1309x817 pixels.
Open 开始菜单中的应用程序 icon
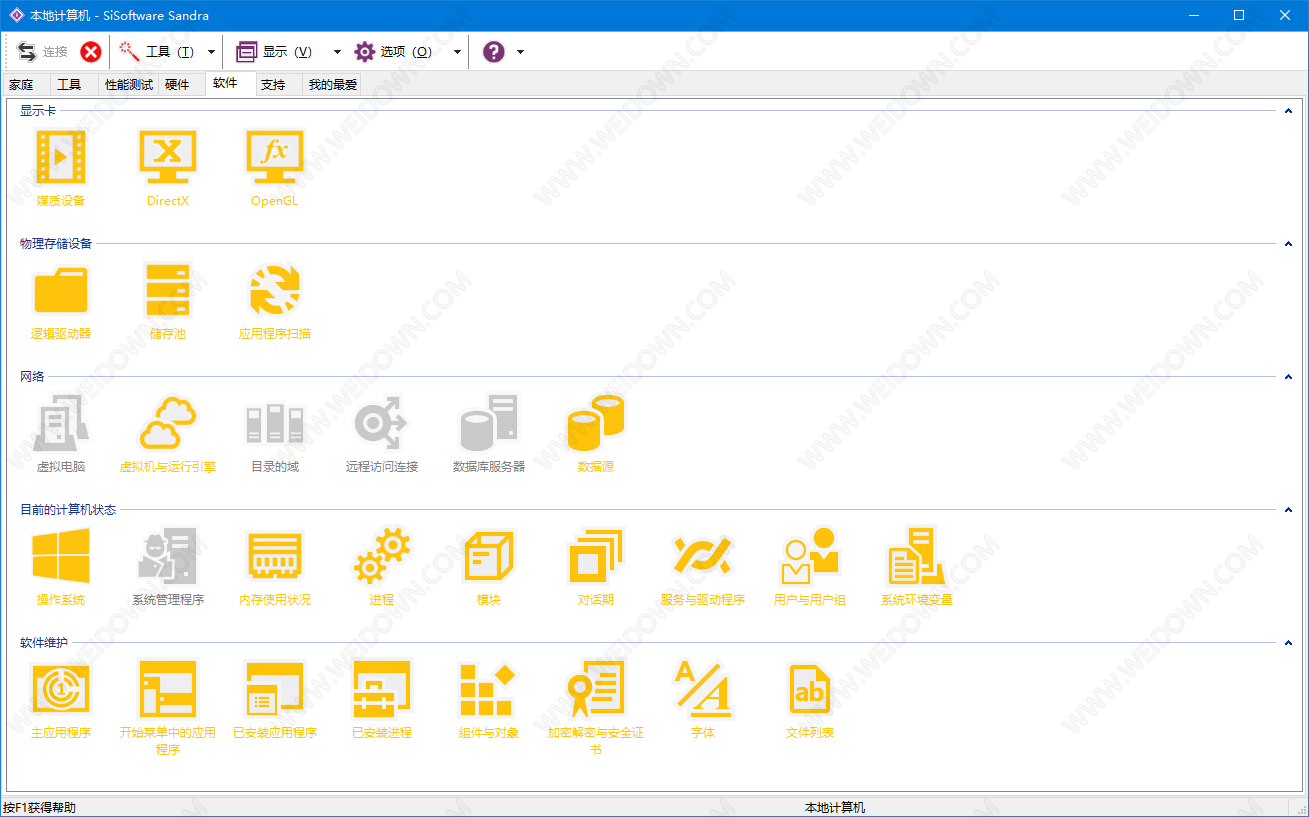(x=168, y=689)
